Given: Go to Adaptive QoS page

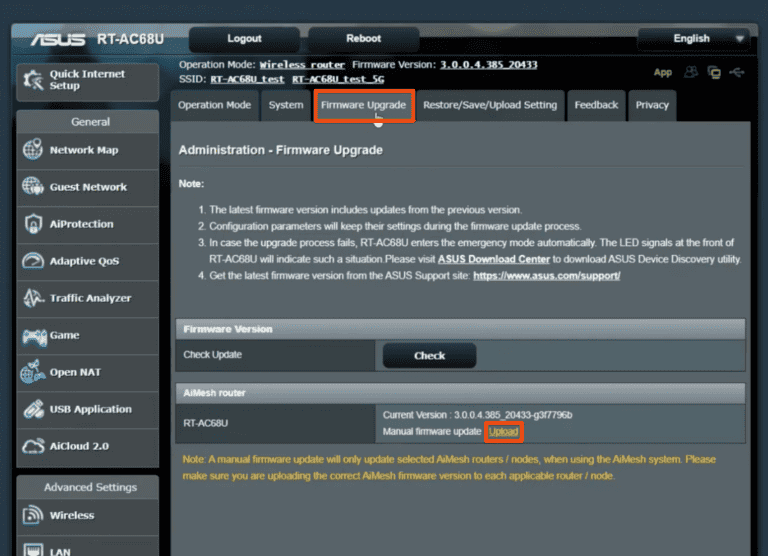Looking at the screenshot, I should click(x=86, y=261).
